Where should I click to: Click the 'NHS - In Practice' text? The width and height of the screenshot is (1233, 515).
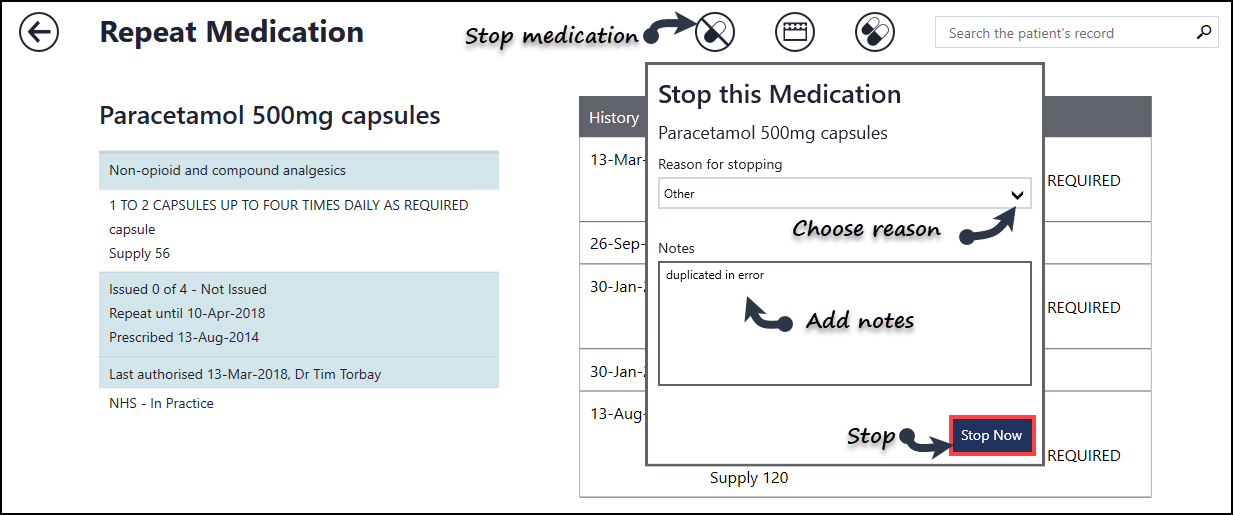pos(161,403)
